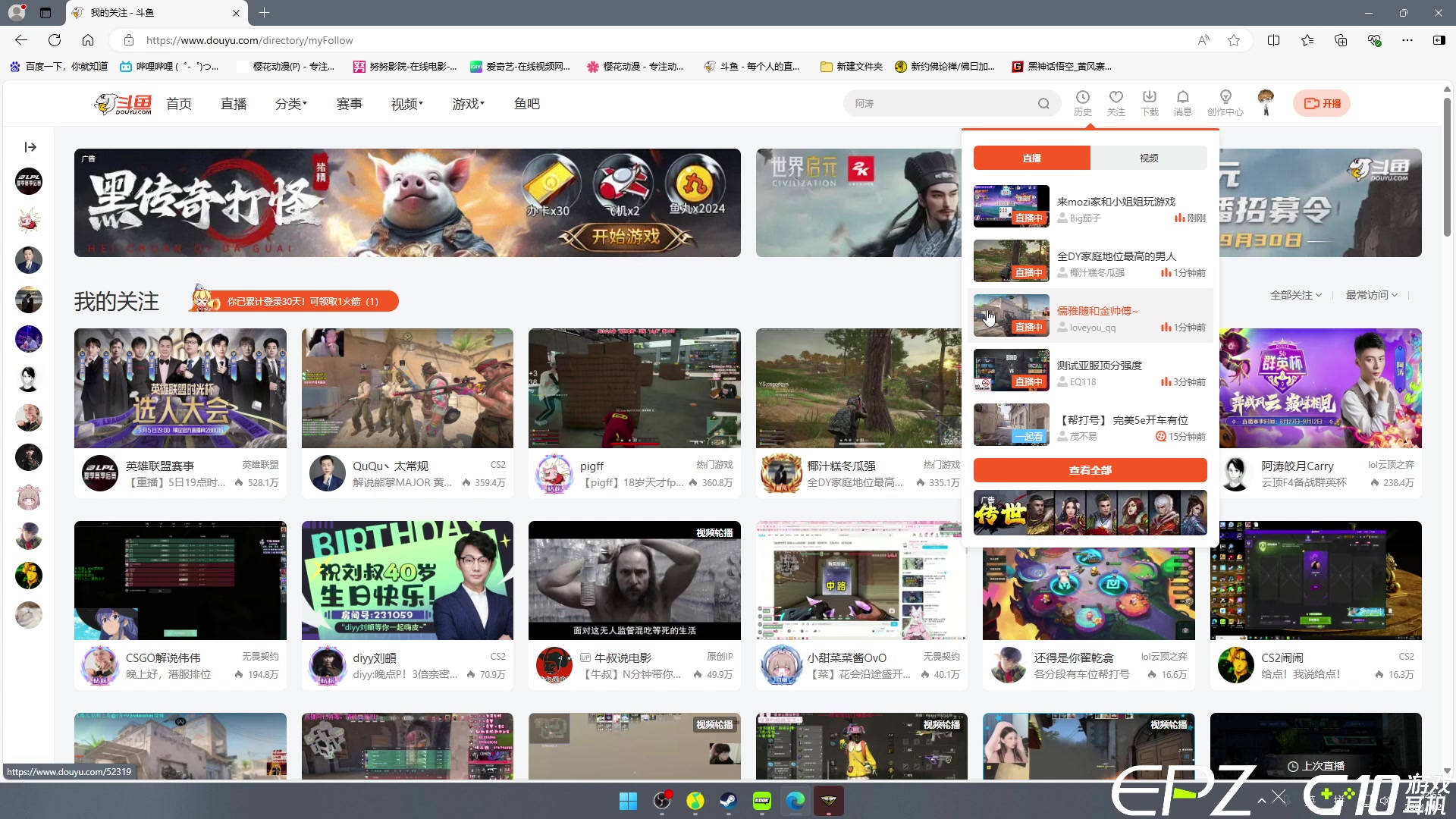Click the user avatar in header
The height and width of the screenshot is (819, 1456).
pos(1266,102)
